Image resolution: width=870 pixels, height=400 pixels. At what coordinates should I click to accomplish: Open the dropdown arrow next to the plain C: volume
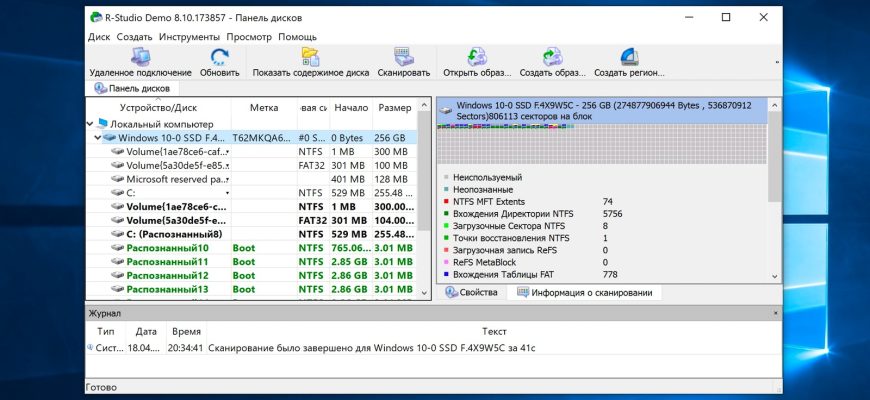(x=227, y=193)
